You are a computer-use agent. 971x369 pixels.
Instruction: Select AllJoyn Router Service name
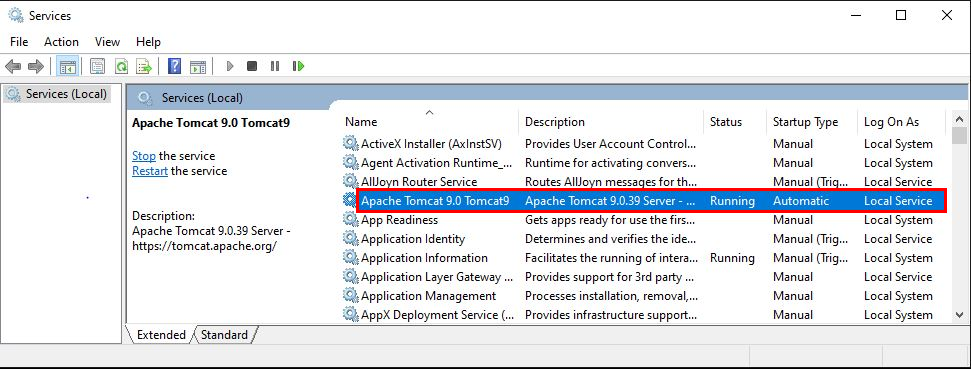point(419,181)
